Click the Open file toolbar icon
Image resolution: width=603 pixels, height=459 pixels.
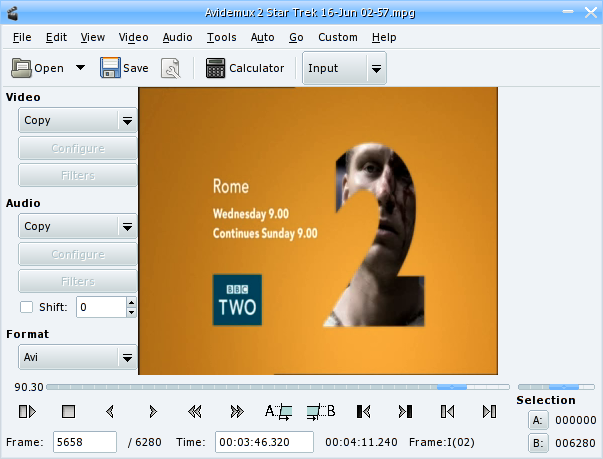(x=22, y=68)
